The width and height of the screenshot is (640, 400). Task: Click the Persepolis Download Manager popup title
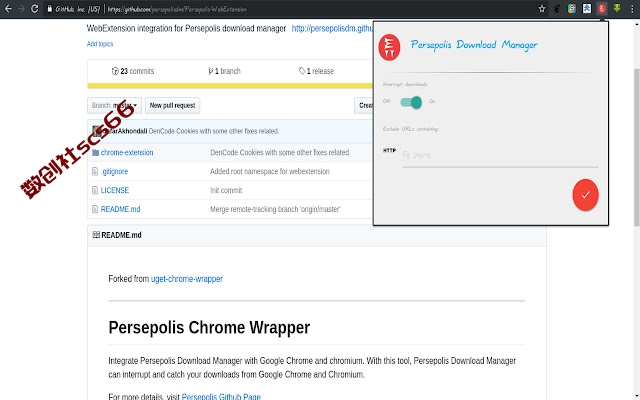pos(474,44)
